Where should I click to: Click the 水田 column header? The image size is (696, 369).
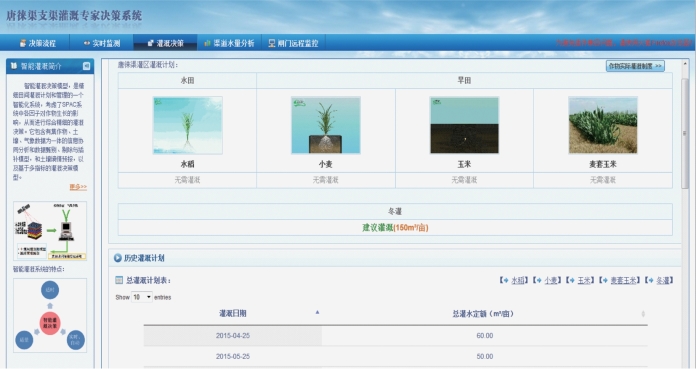[x=187, y=80]
